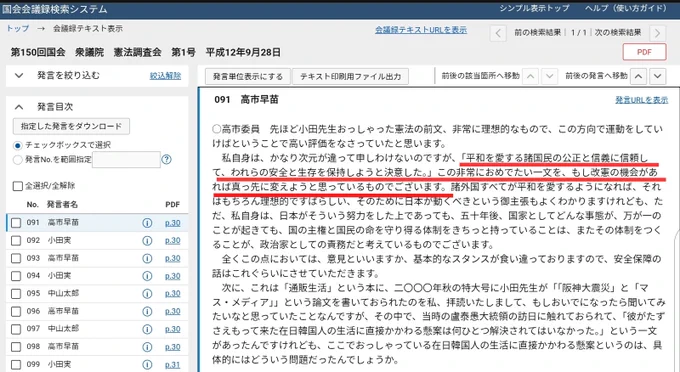Check the box for speech 093
The width and height of the screenshot is (680, 372).
click(x=16, y=258)
